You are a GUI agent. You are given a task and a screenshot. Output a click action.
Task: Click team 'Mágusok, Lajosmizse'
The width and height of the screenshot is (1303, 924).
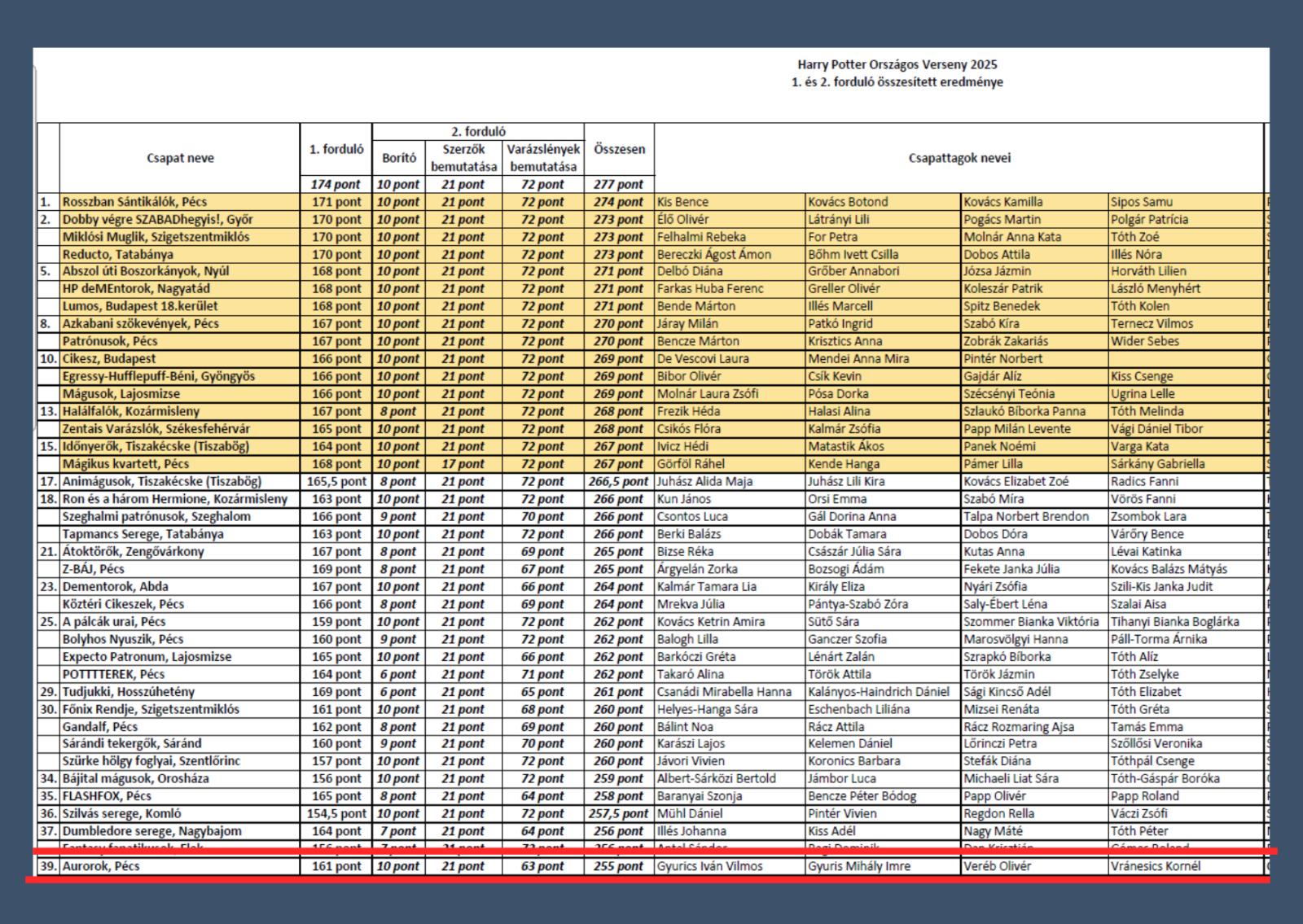coord(121,393)
